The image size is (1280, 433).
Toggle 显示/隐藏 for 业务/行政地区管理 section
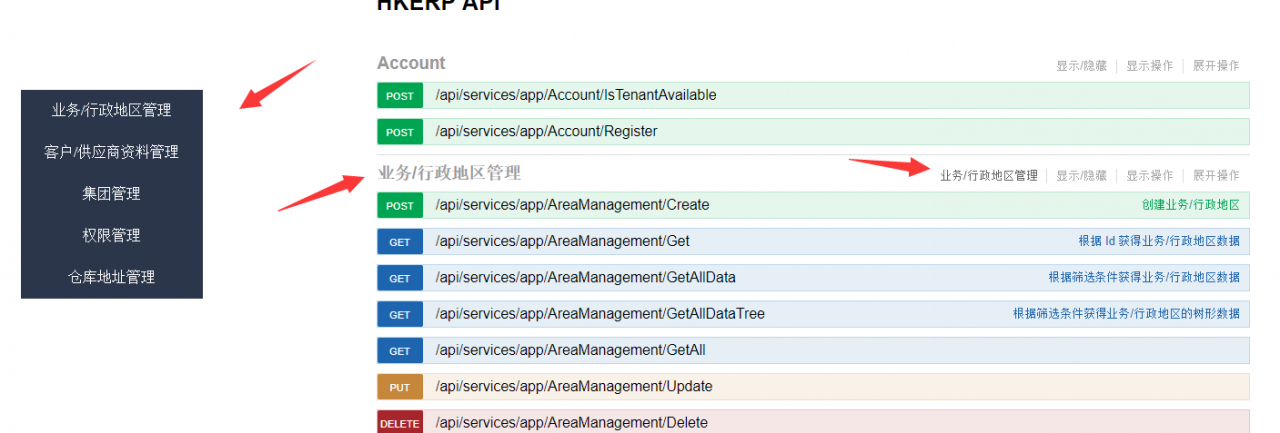coord(1081,176)
